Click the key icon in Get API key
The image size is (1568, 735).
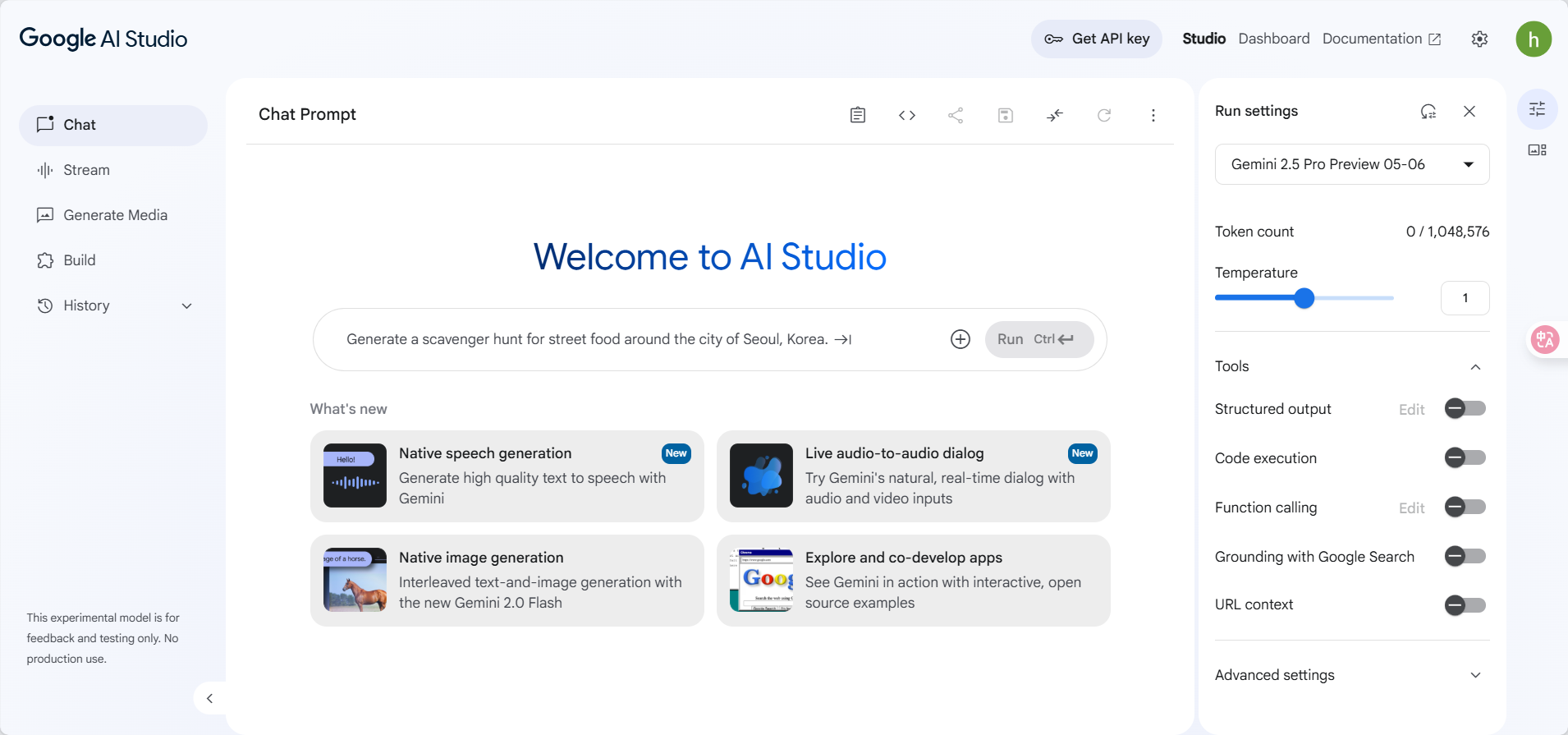[1053, 39]
